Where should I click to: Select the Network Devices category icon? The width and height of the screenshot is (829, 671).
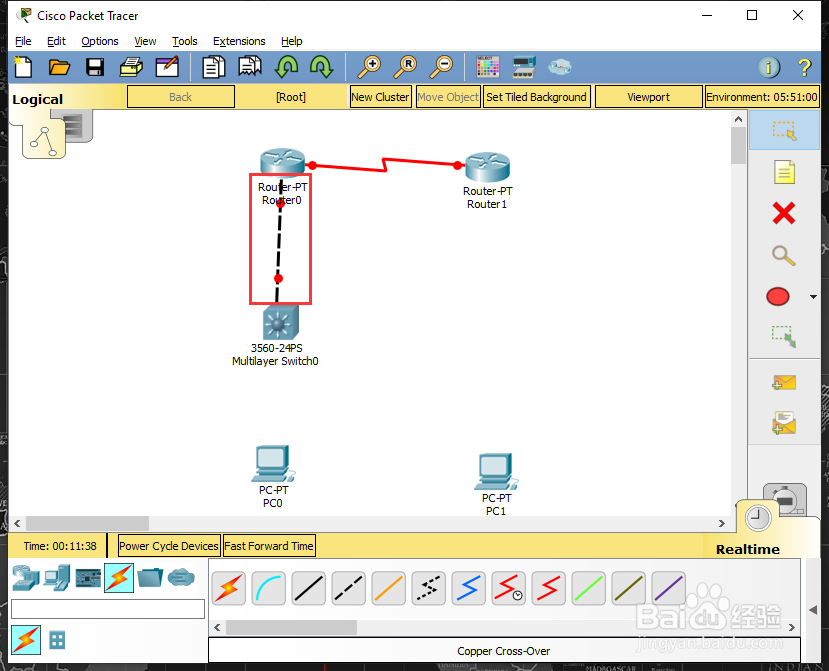[x=26, y=577]
